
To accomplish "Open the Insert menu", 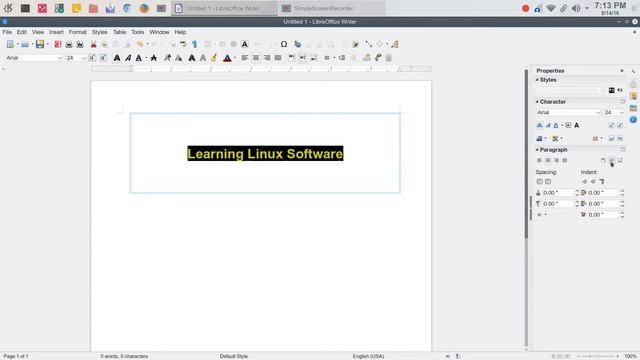I will [56, 32].
